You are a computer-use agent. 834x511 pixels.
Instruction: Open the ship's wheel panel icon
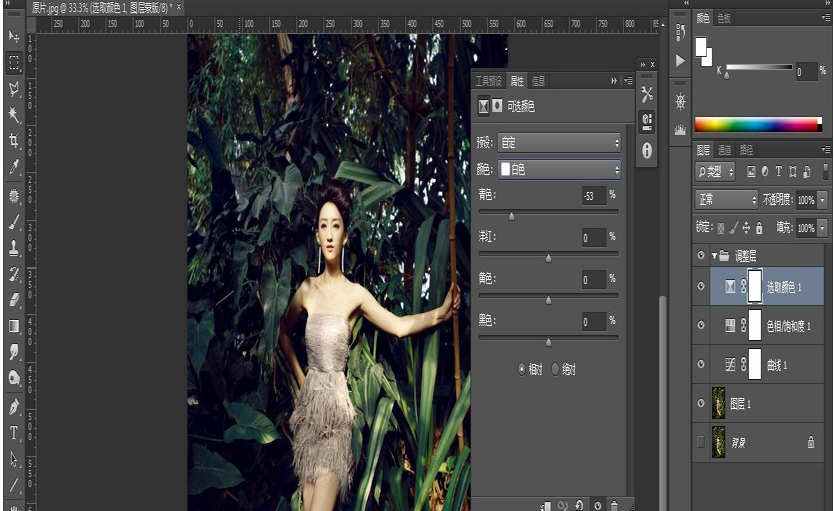[680, 101]
